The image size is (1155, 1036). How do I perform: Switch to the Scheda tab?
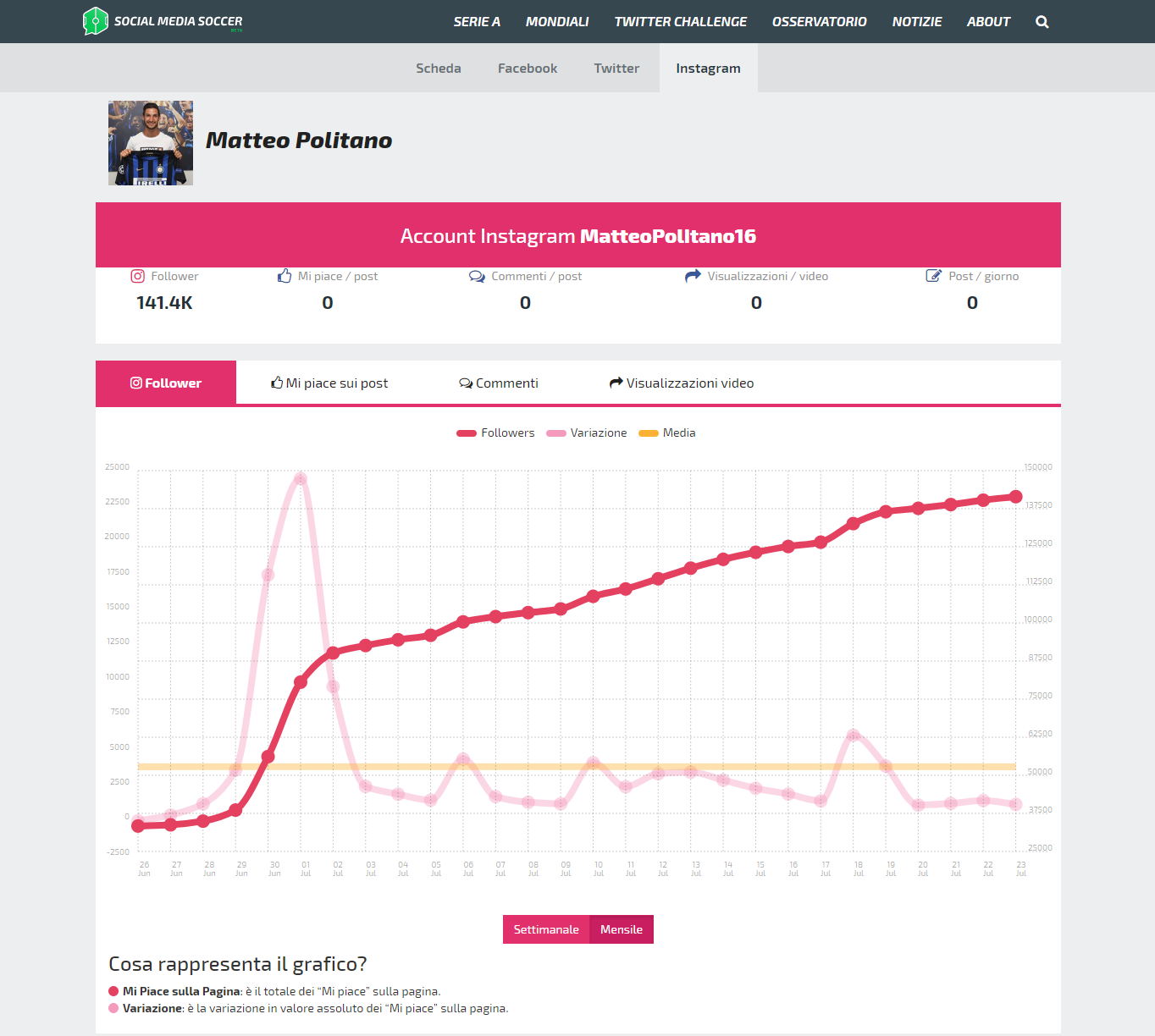pos(439,68)
